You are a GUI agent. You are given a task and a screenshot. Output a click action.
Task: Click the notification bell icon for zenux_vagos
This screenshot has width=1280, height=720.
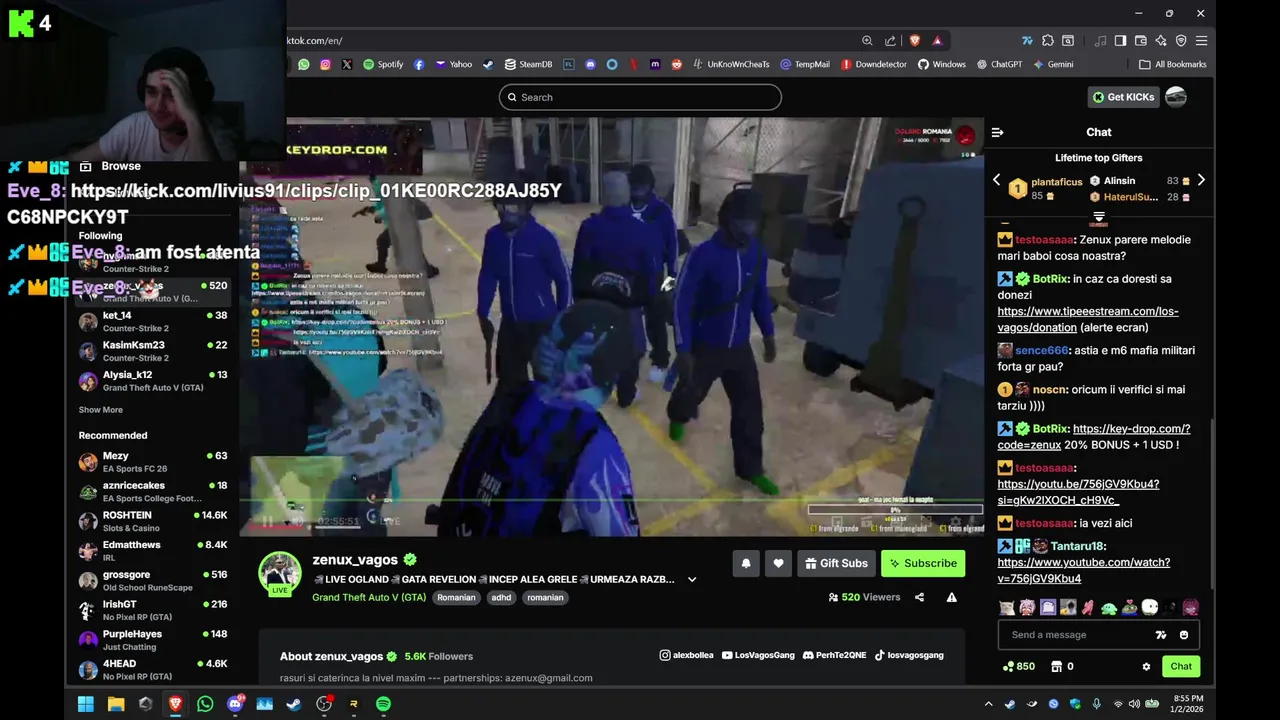[746, 563]
